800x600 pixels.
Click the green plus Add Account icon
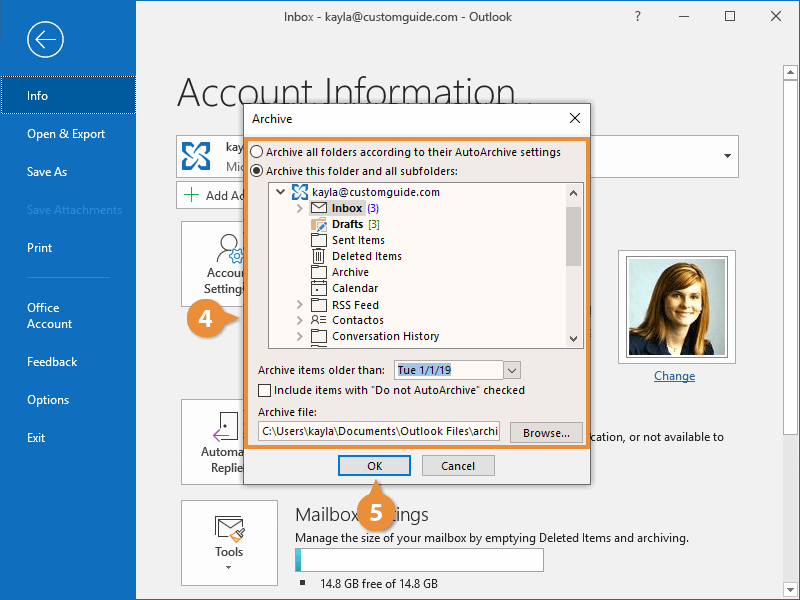tap(191, 195)
